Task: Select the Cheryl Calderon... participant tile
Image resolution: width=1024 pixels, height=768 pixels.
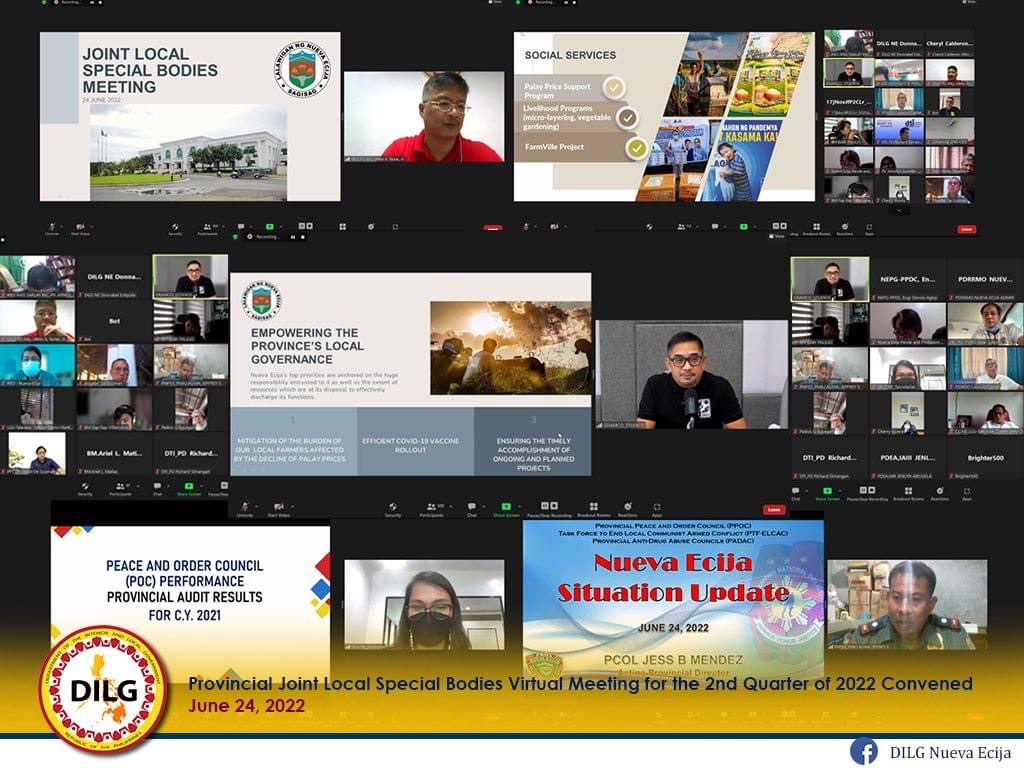Action: (950, 44)
